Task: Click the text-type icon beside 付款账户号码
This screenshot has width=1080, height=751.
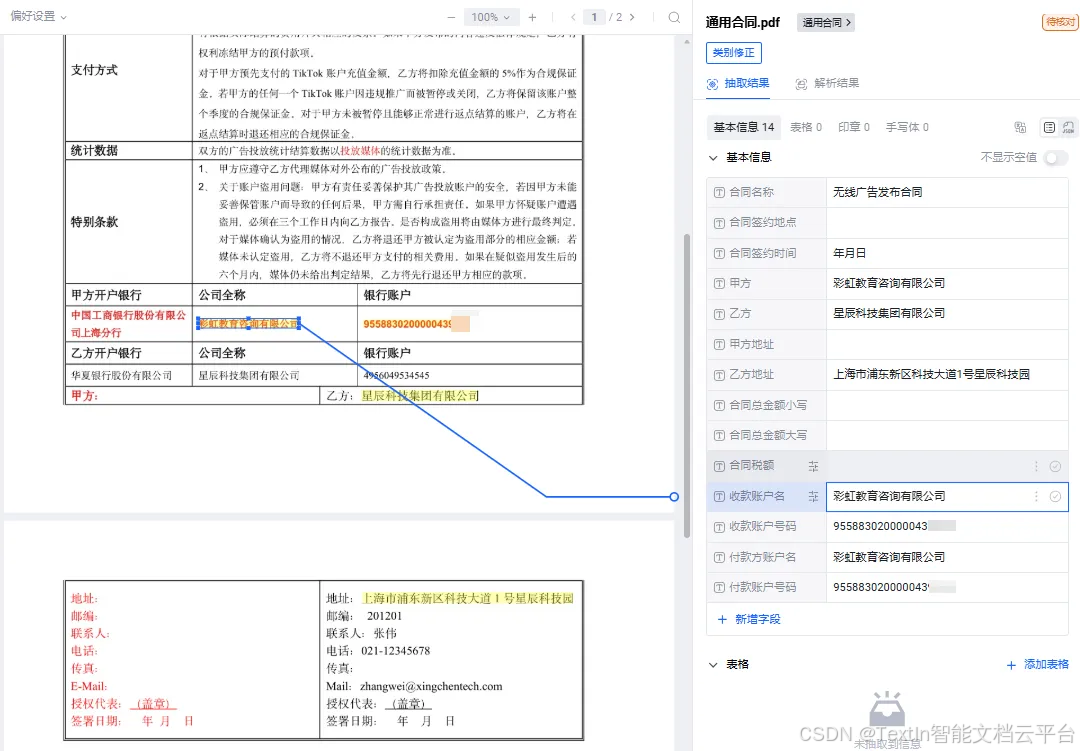Action: (x=719, y=588)
